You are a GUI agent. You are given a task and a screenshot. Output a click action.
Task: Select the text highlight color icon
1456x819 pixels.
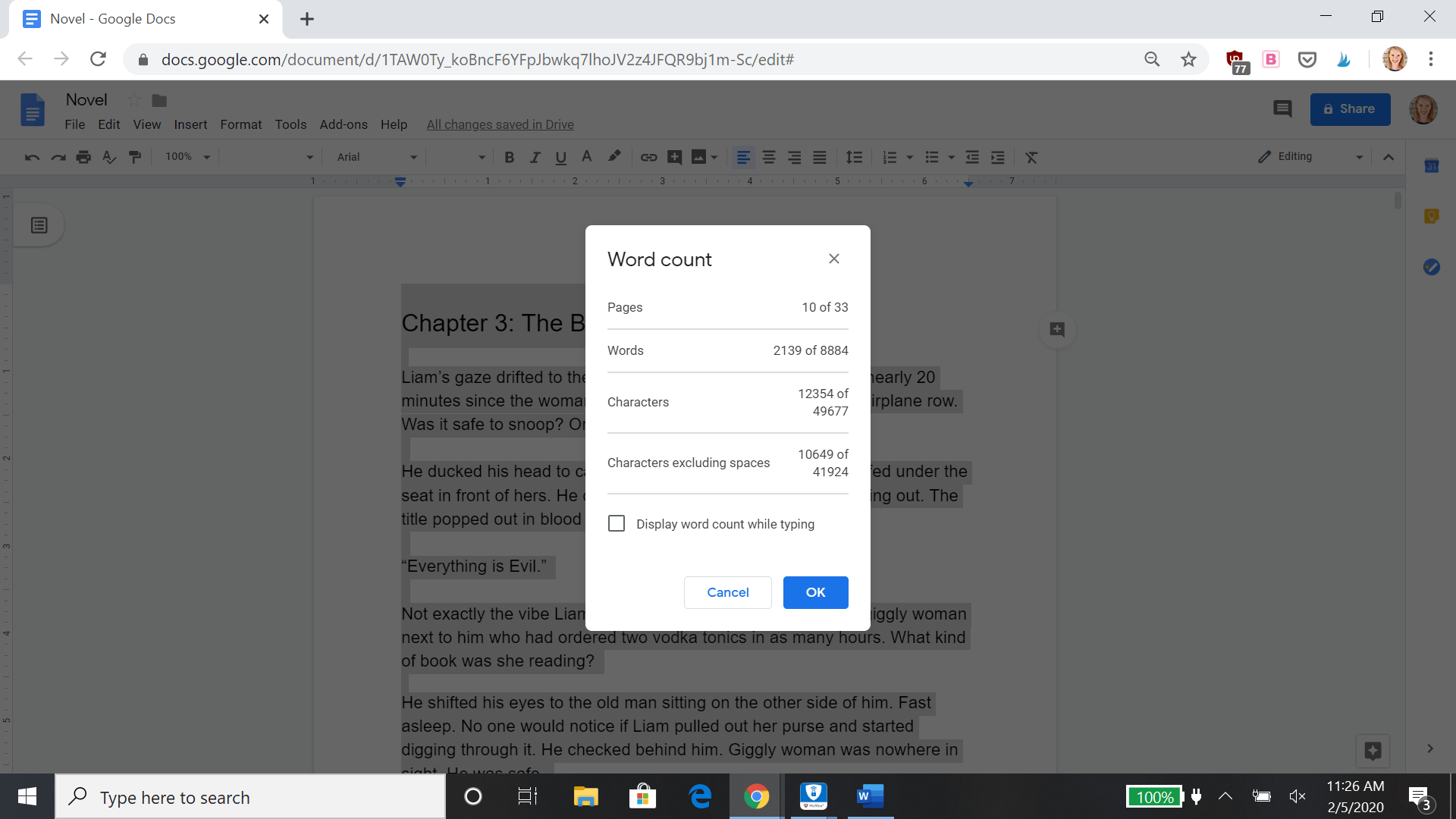pos(614,156)
